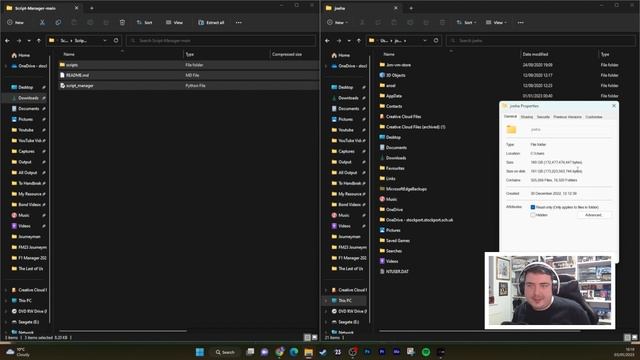The image size is (640, 360).
Task: Open the General tab in Properties dialog
Action: 510,117
